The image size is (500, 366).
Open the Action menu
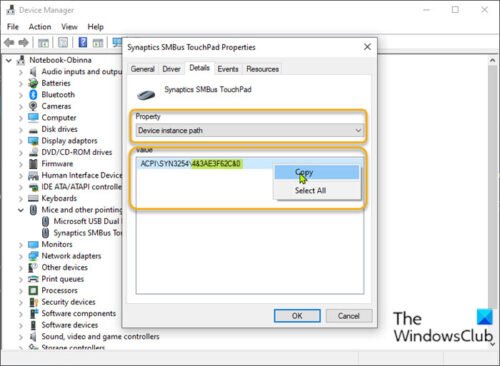pyautogui.click(x=40, y=27)
